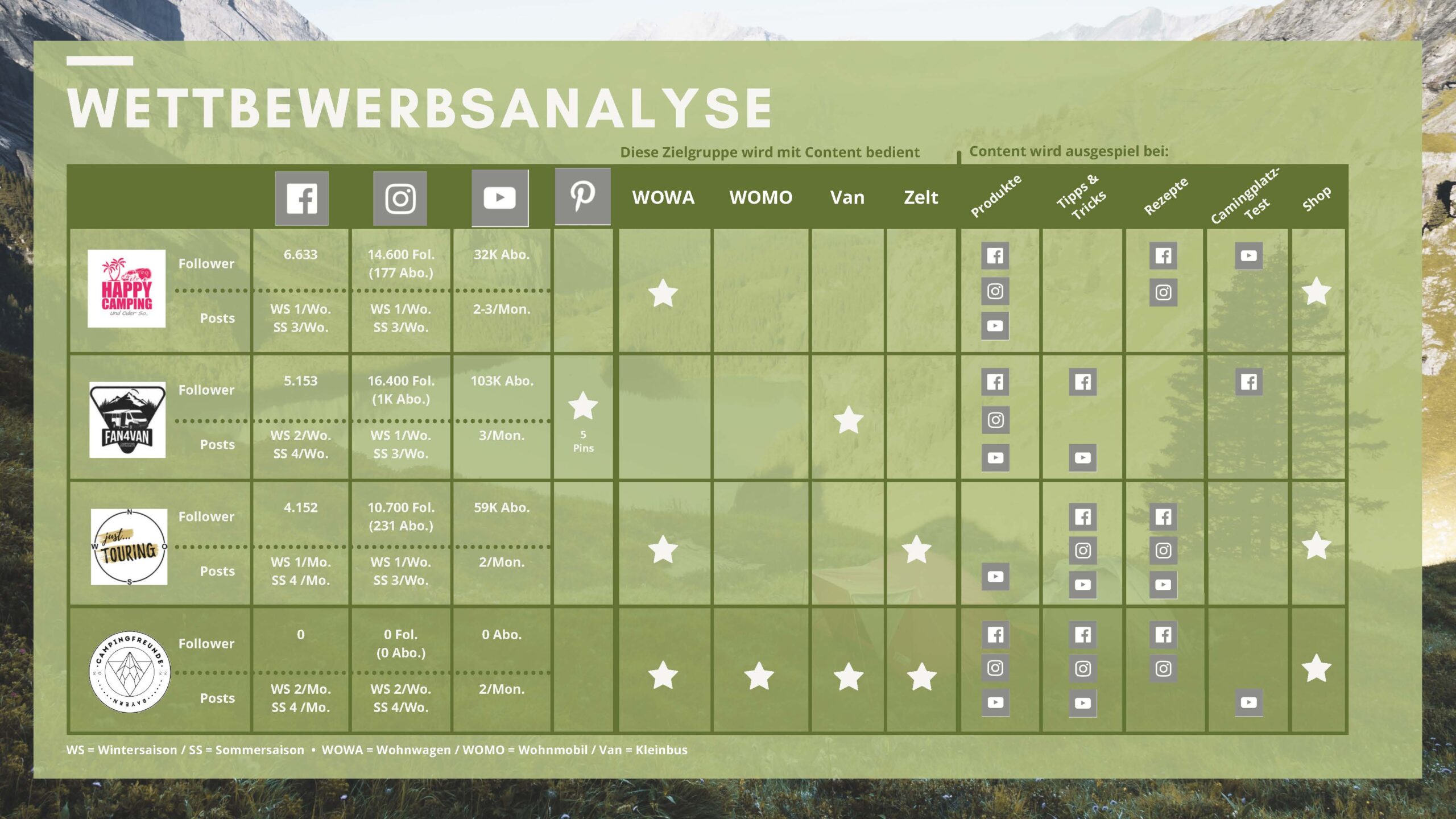Click the '103K Abo.' YouTube value
1456x819 pixels.
click(x=502, y=381)
